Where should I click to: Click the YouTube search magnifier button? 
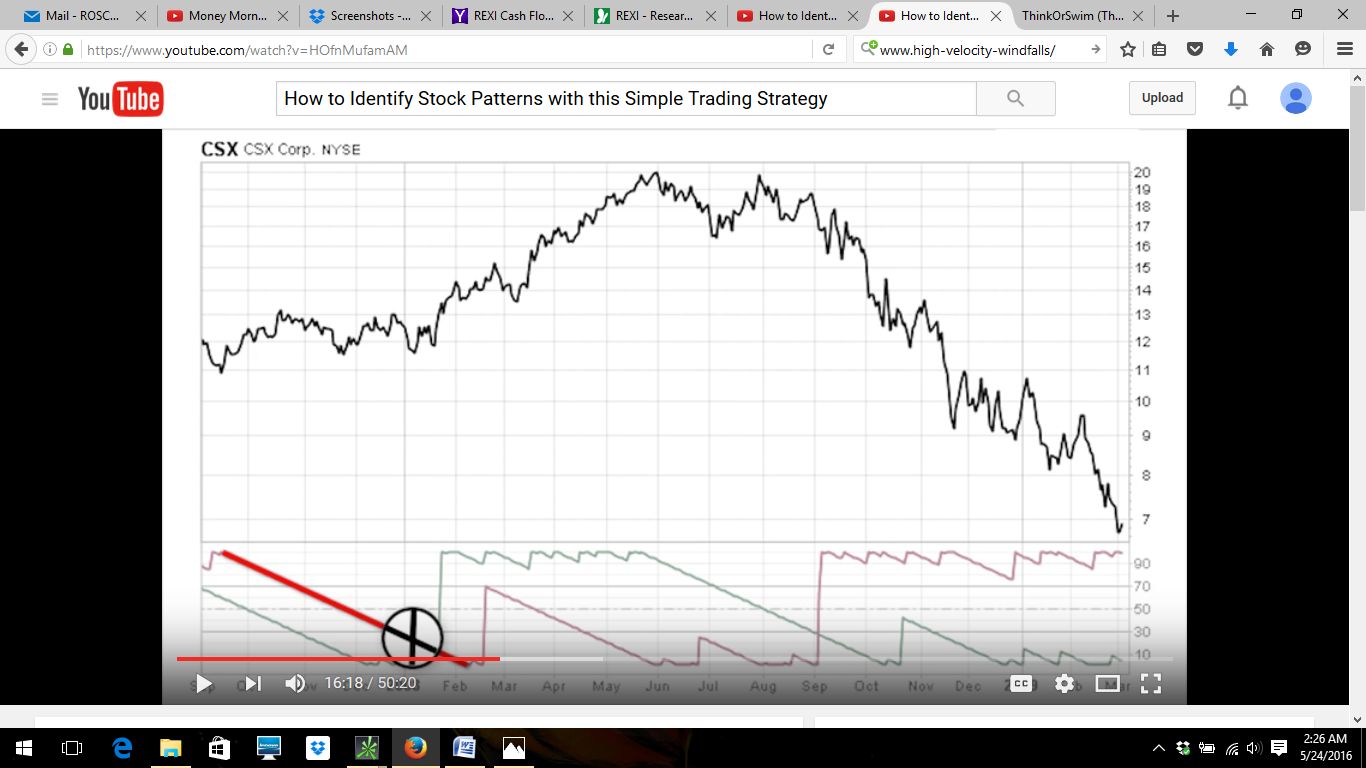[x=1016, y=98]
